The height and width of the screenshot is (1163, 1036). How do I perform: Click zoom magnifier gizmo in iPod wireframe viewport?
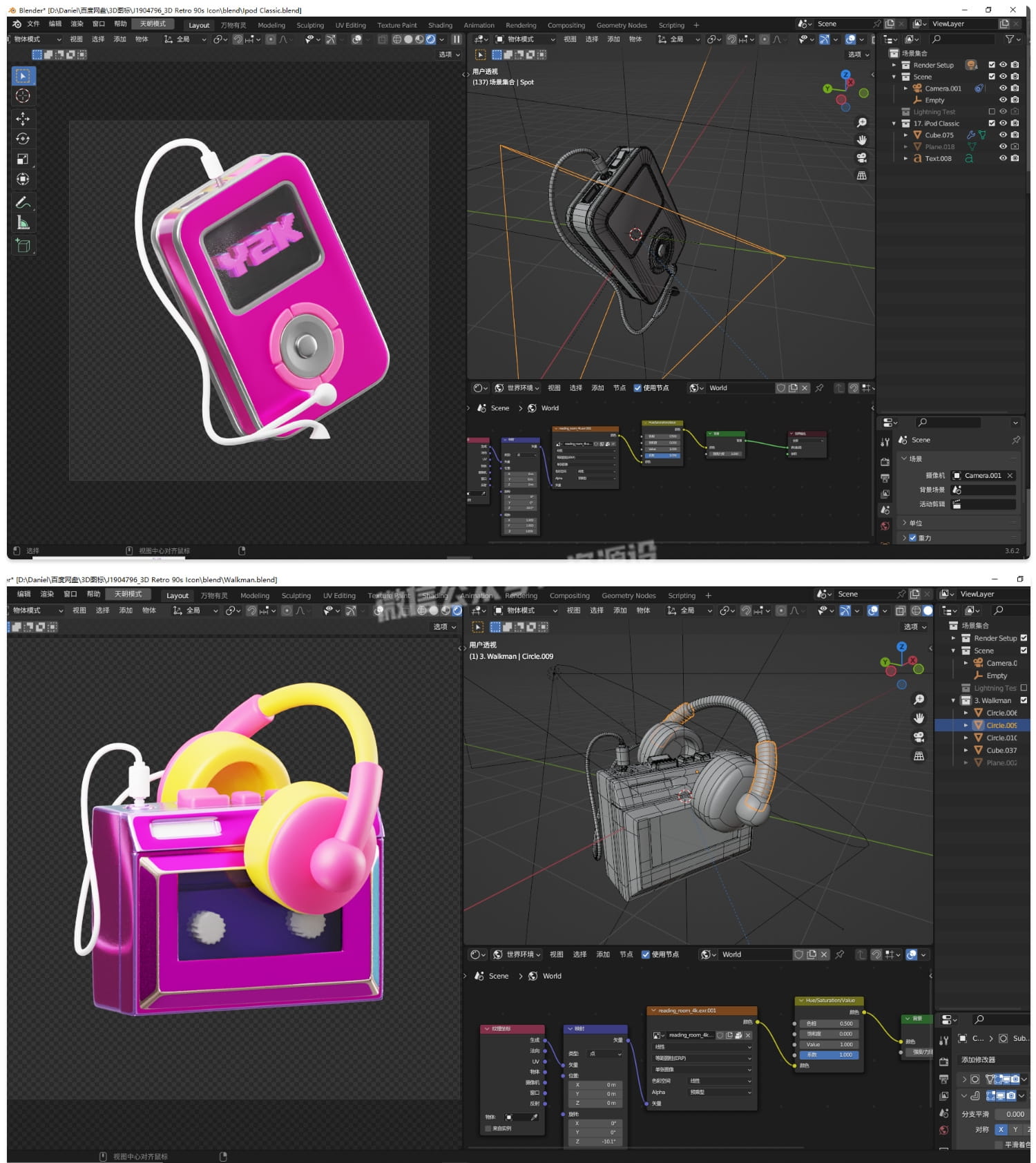pyautogui.click(x=861, y=122)
